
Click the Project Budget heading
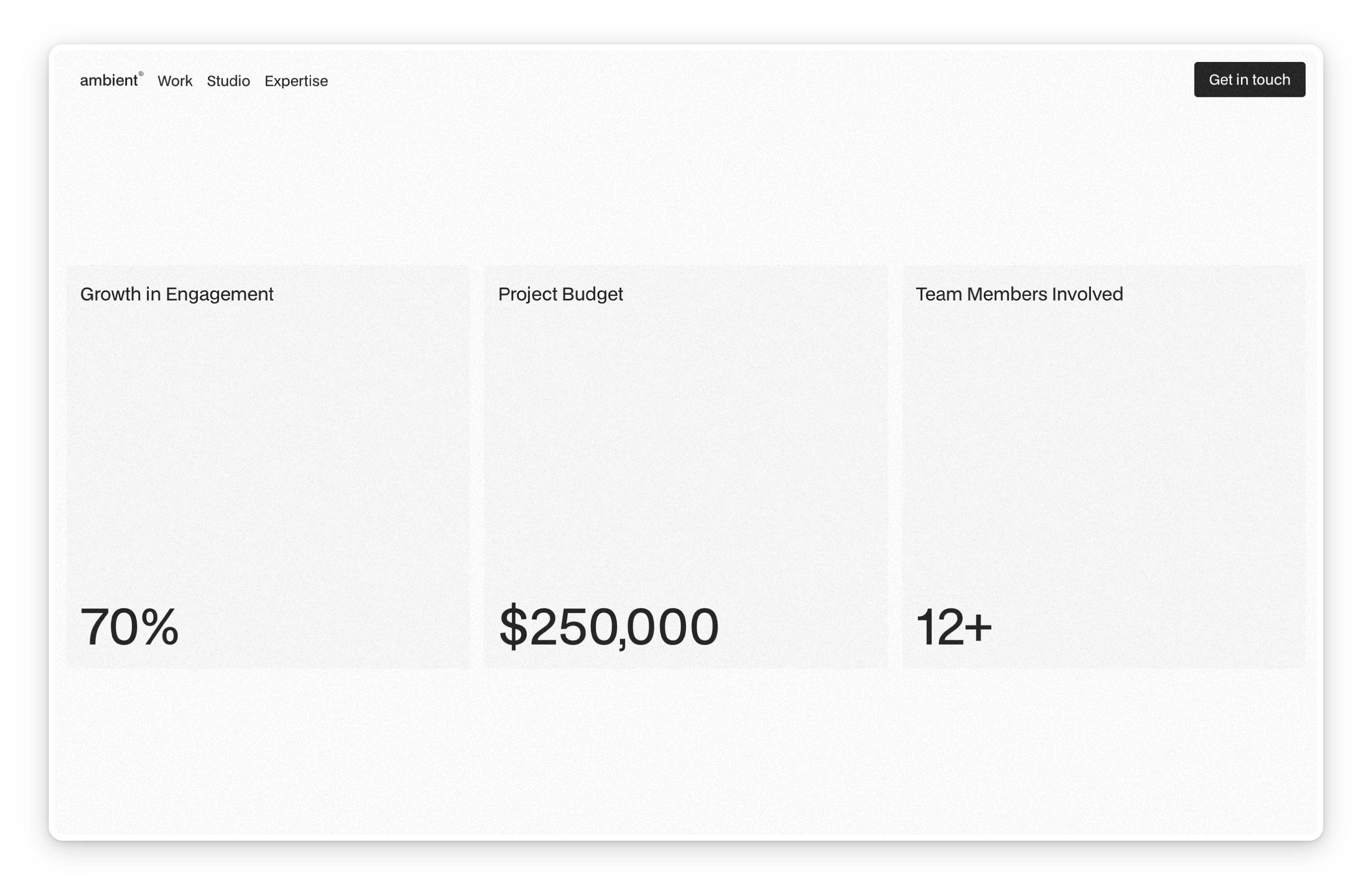tap(560, 294)
